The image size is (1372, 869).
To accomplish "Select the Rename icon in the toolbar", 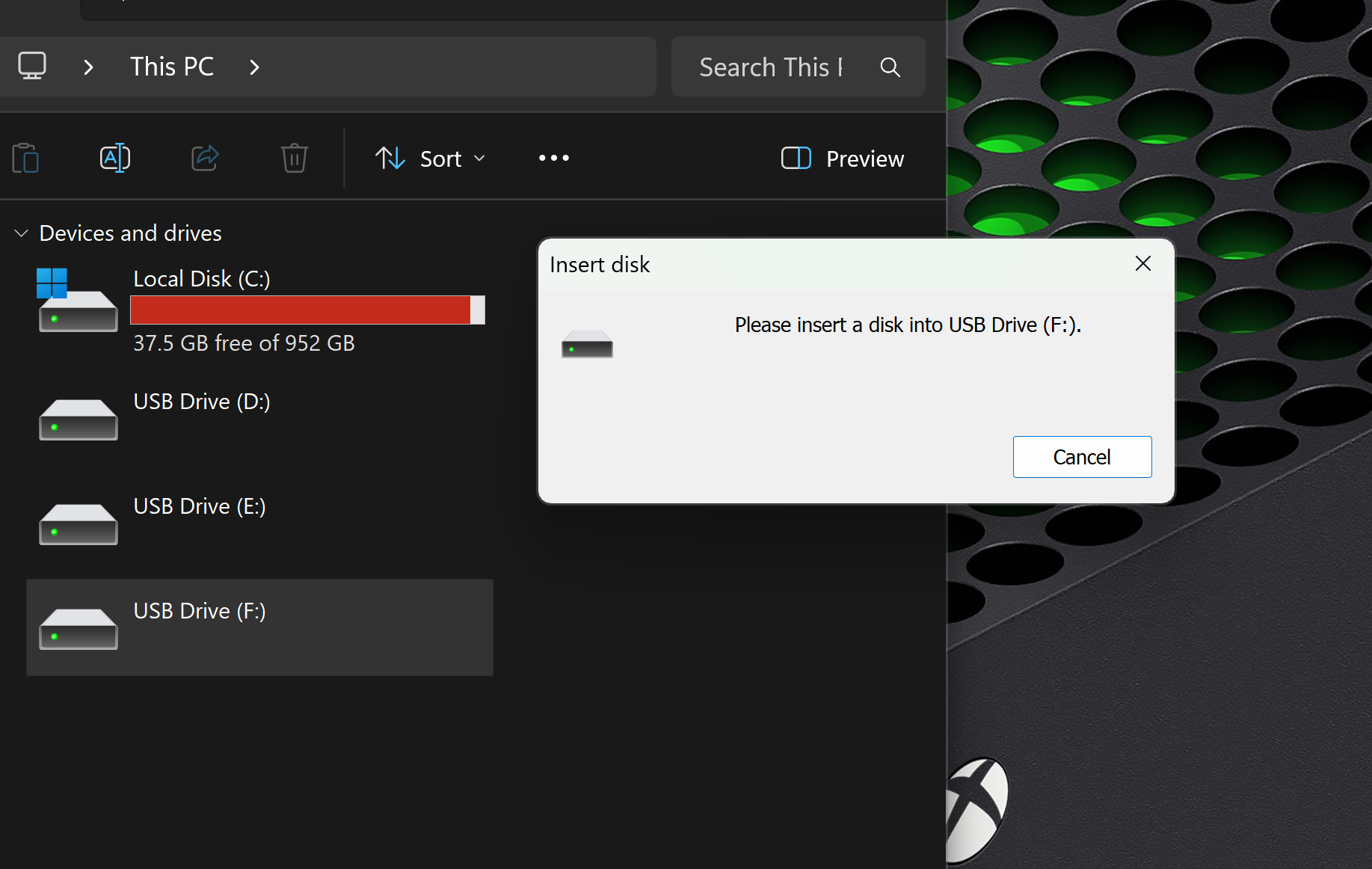I will coord(114,158).
